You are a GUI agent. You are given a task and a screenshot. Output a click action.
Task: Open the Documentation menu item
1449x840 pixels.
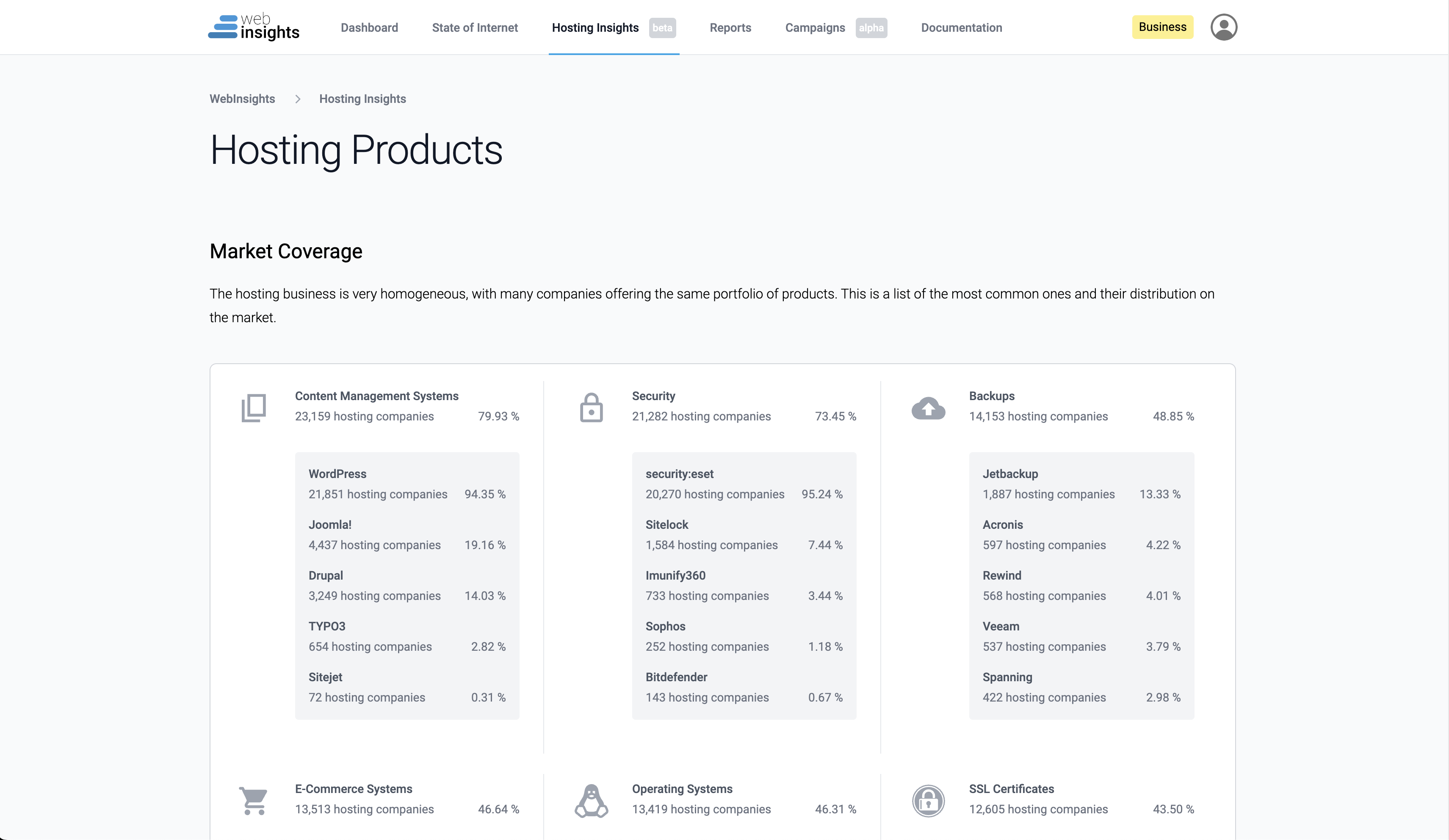[x=961, y=28]
